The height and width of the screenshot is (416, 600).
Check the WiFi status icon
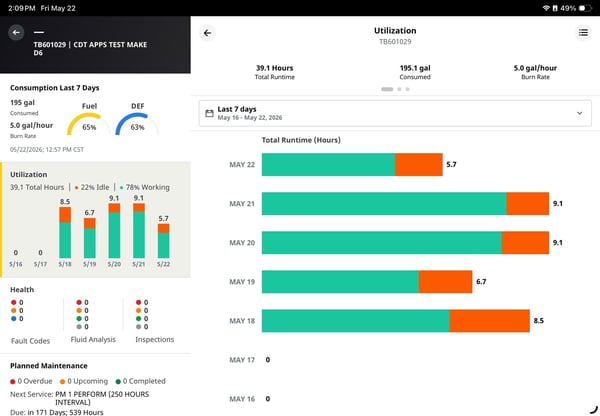(x=546, y=8)
